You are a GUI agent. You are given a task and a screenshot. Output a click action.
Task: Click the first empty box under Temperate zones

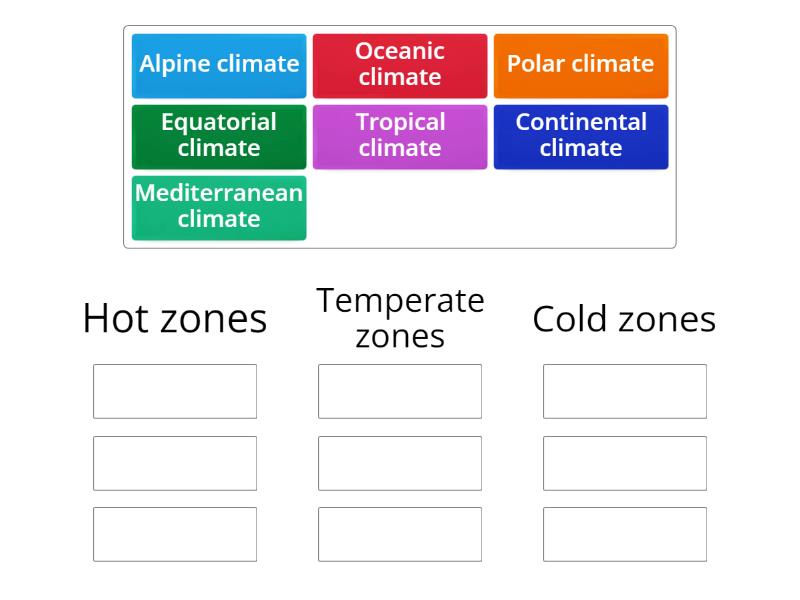click(x=400, y=391)
